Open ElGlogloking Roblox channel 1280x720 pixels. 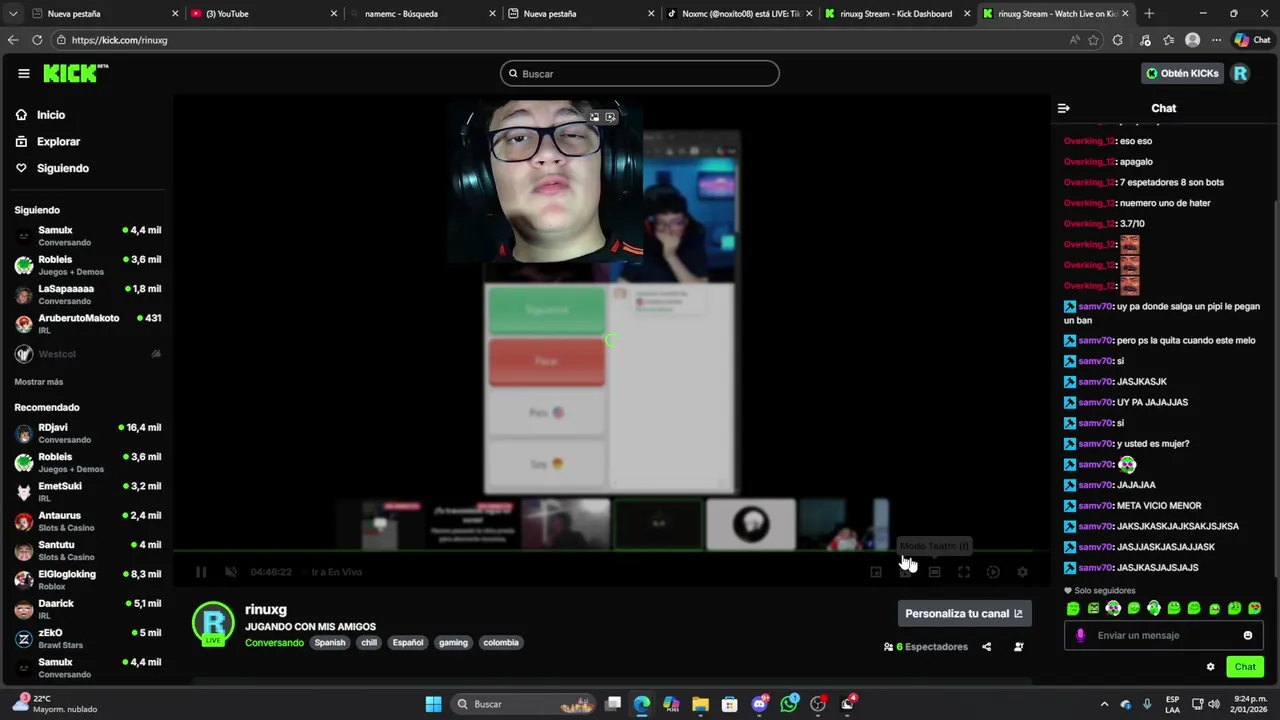88,579
